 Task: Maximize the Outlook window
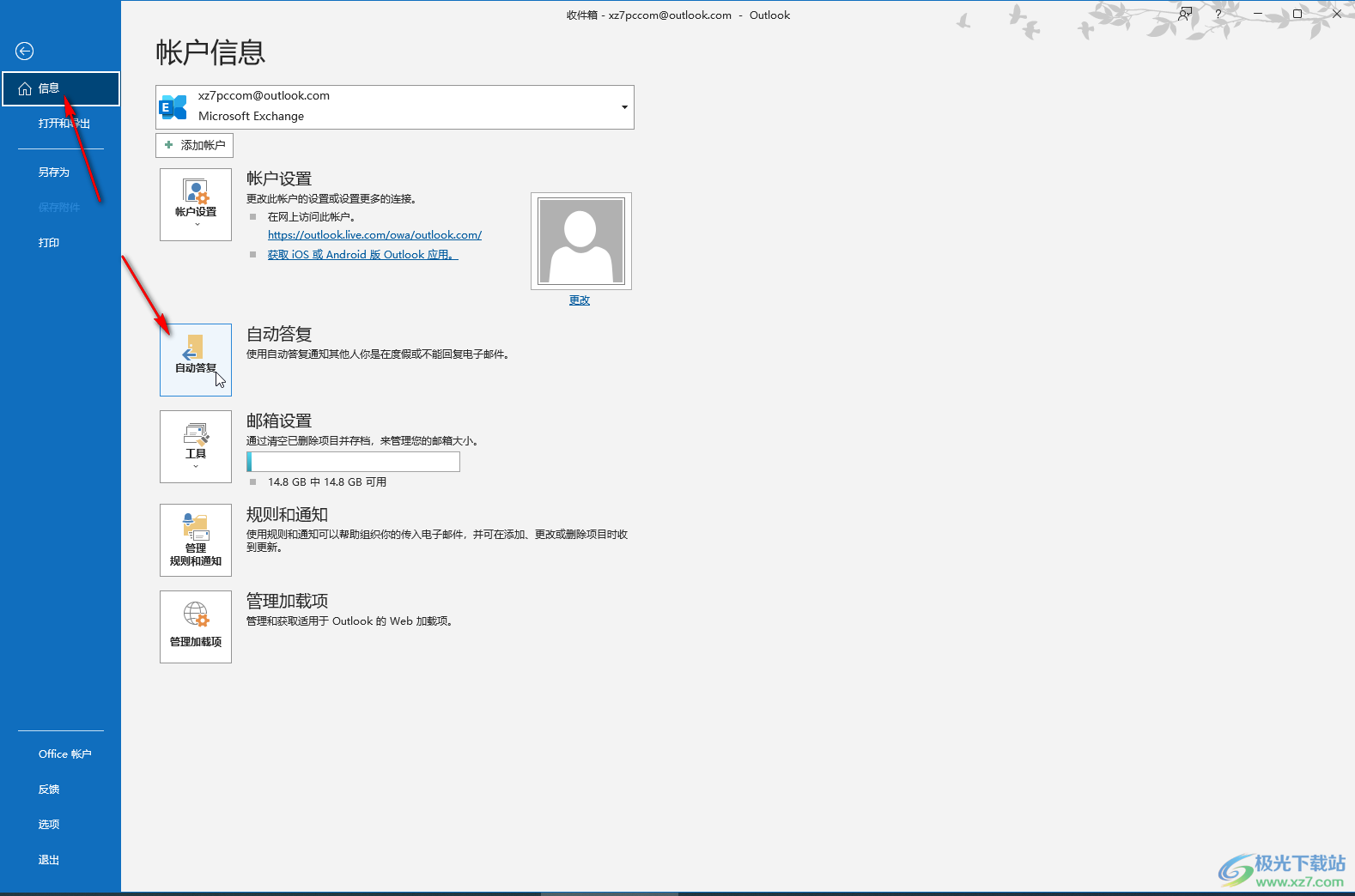[x=1297, y=14]
